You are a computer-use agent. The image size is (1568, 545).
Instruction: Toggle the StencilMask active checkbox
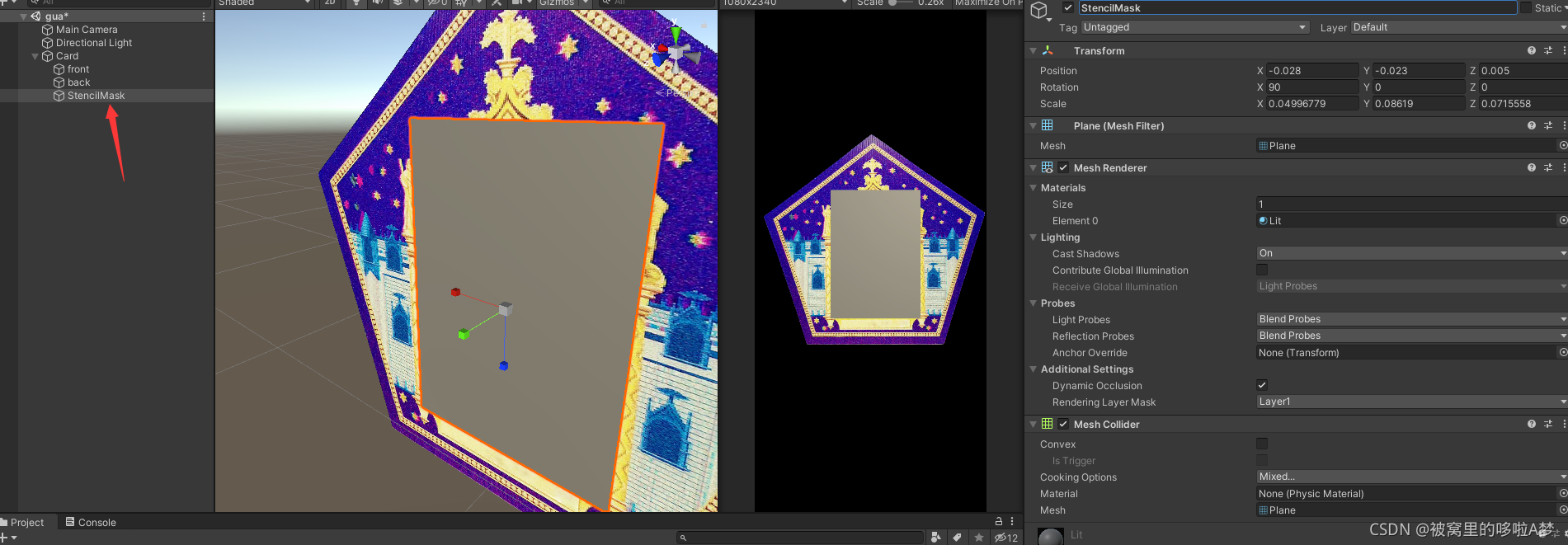1068,8
